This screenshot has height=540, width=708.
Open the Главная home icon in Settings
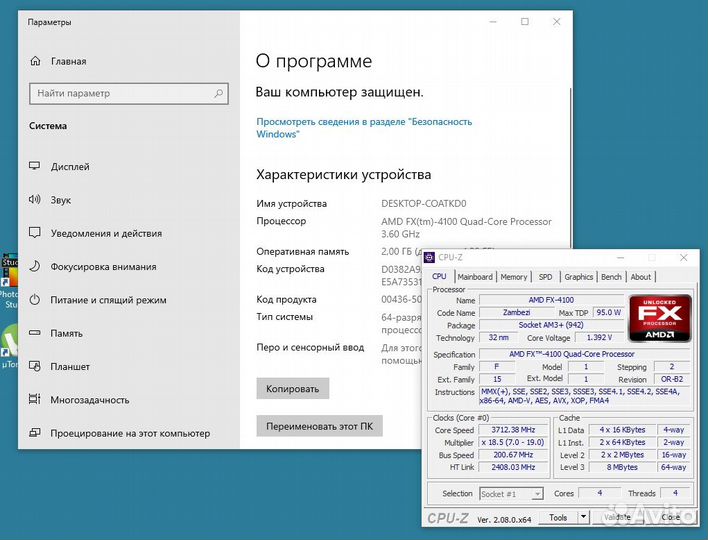tap(35, 61)
